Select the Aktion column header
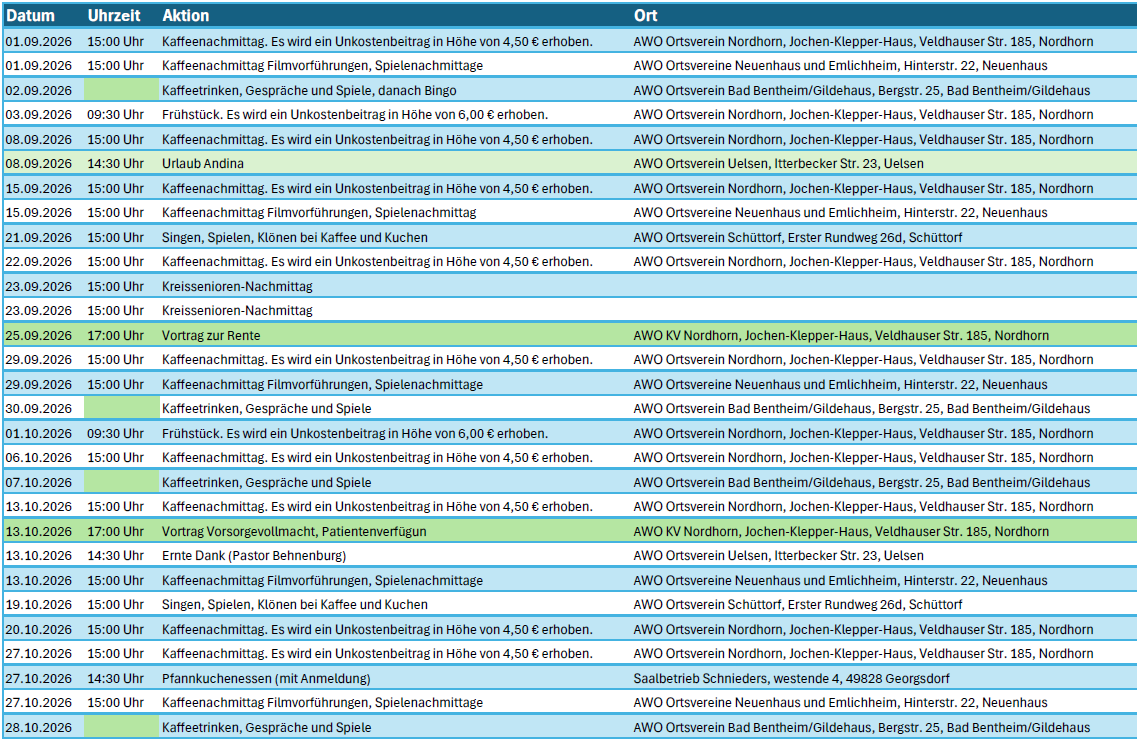 coord(186,16)
